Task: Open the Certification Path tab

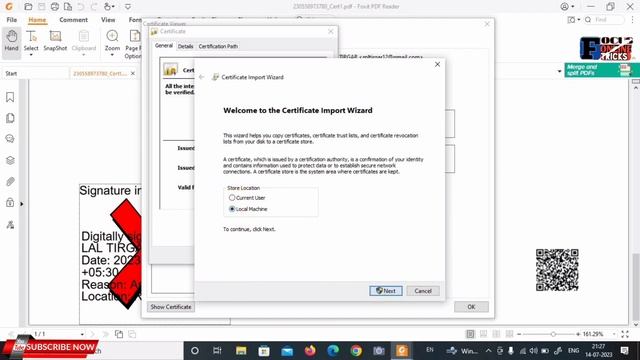Action: 218,46
